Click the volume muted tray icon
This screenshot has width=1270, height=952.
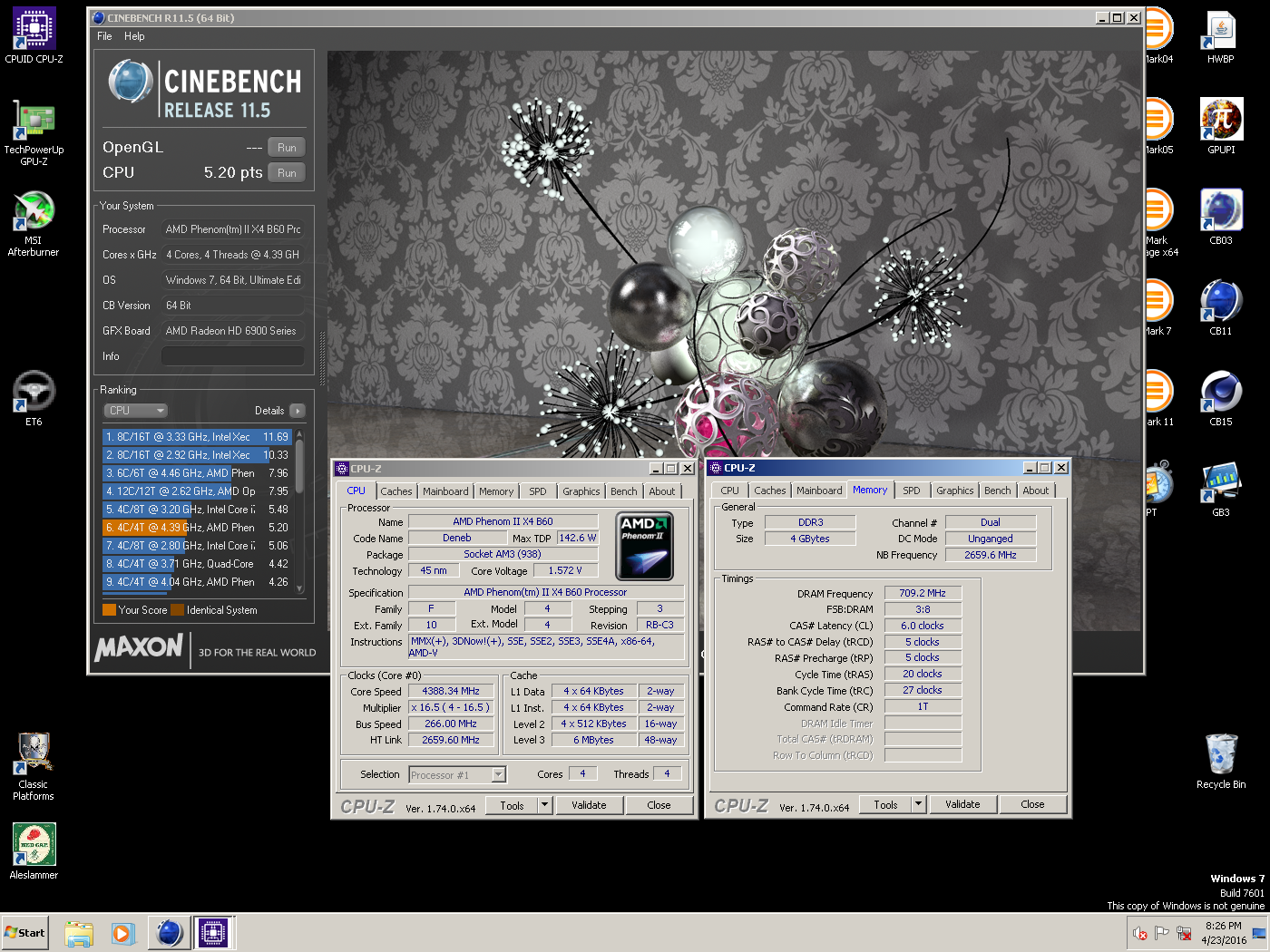point(1140,933)
